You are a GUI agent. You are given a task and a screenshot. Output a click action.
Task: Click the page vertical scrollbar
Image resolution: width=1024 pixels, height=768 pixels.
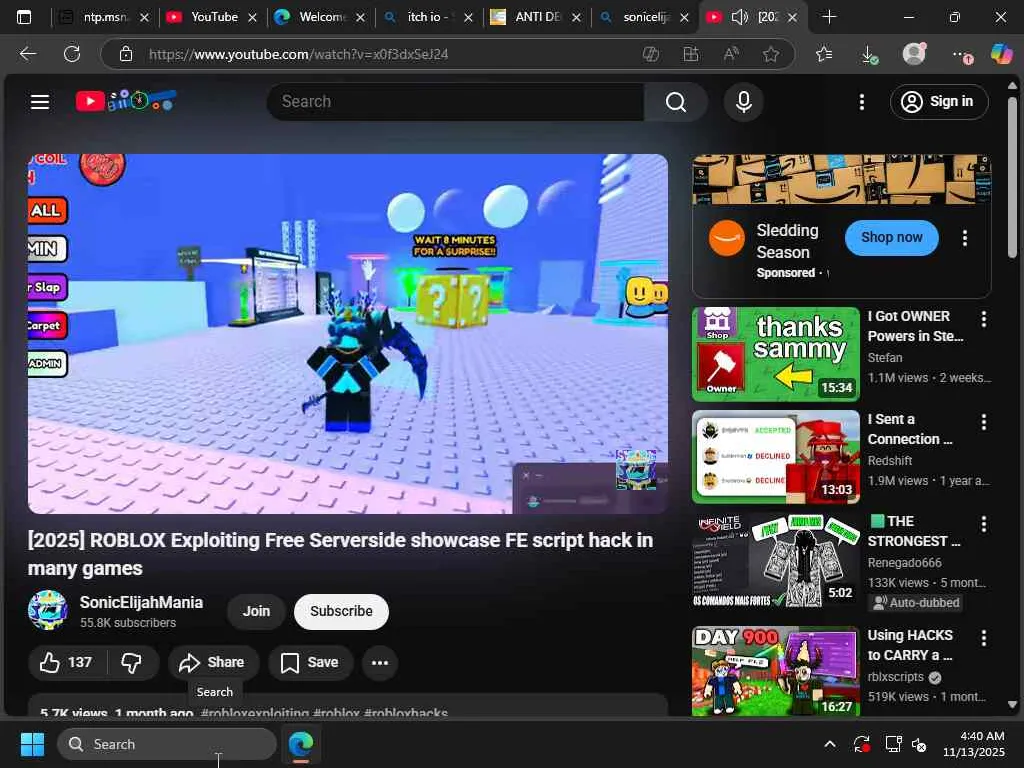[1012, 176]
